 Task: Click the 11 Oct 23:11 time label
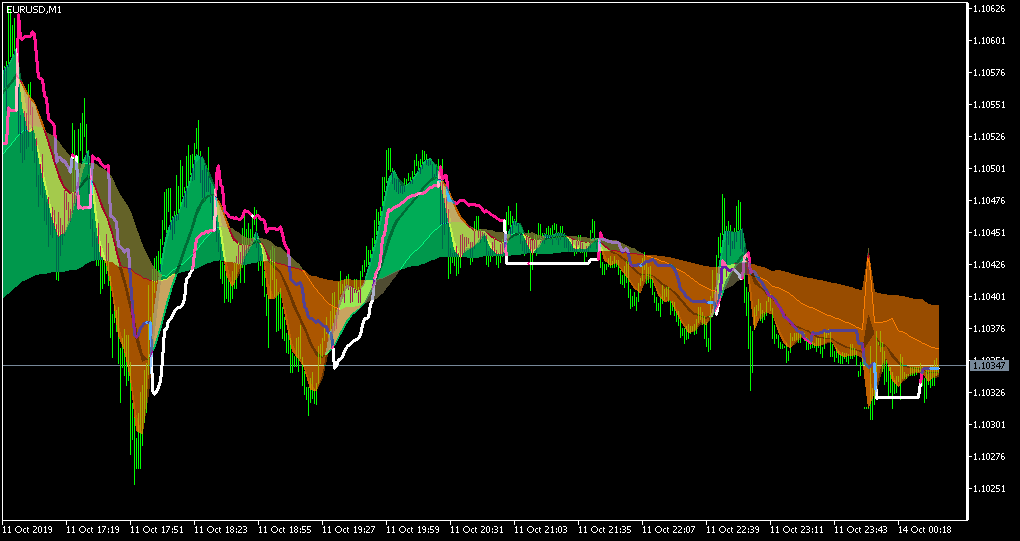(x=796, y=529)
